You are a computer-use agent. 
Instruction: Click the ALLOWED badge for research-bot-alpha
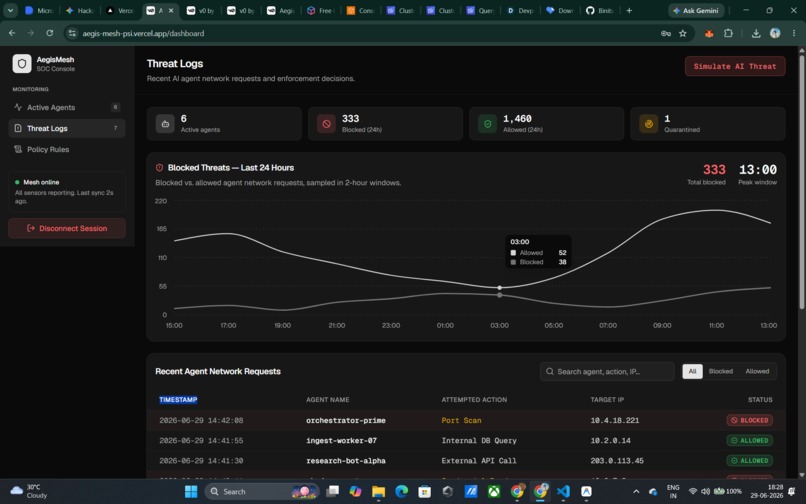click(x=749, y=460)
